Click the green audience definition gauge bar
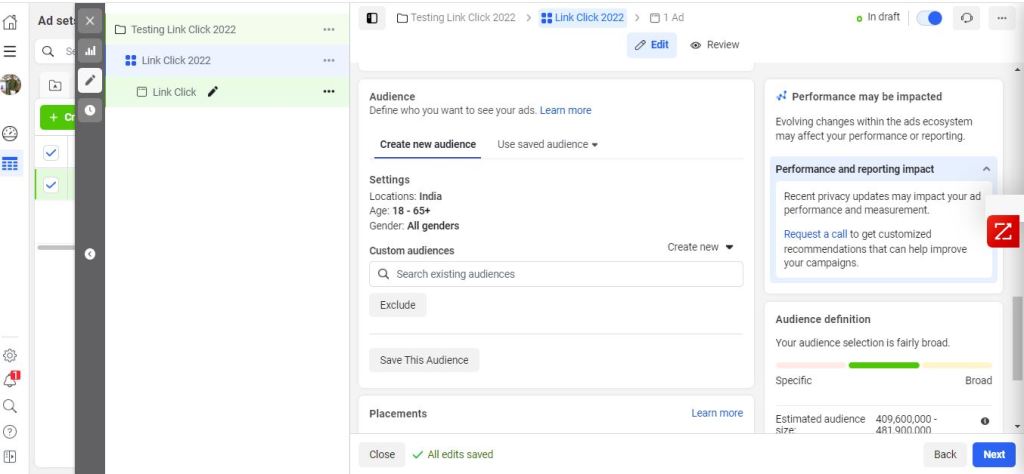The height and width of the screenshot is (474, 1024). pos(883,365)
